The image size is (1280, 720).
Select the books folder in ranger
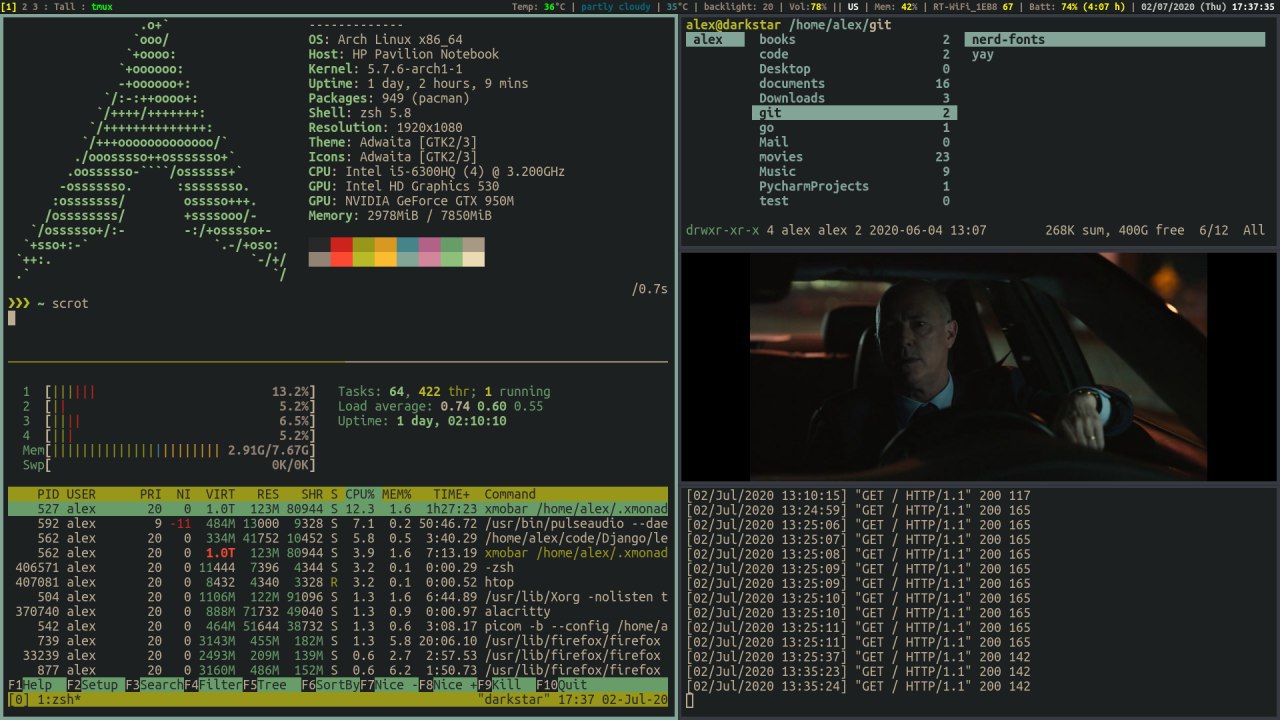(x=854, y=40)
